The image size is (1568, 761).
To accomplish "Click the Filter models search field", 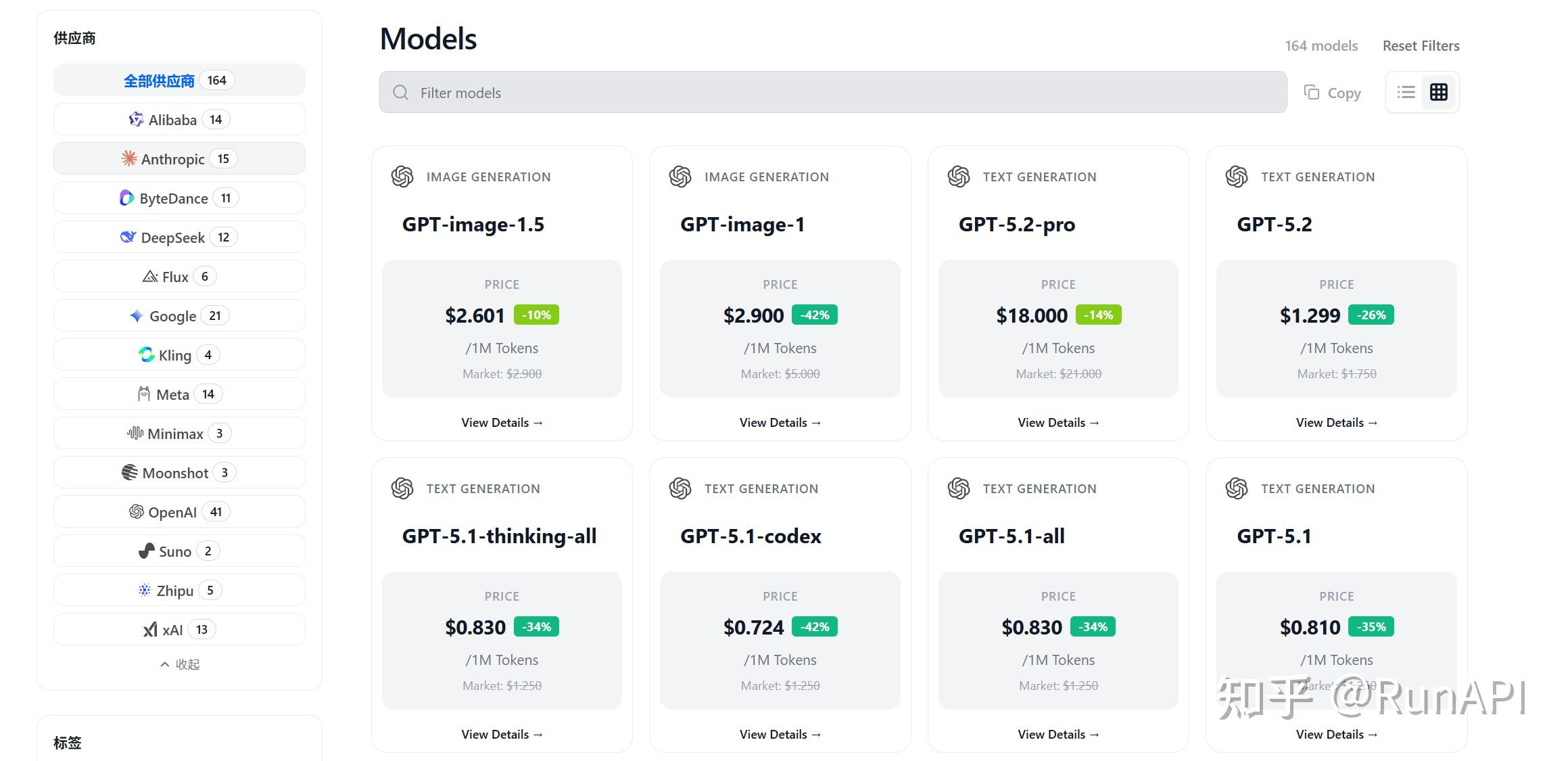I will click(x=833, y=92).
